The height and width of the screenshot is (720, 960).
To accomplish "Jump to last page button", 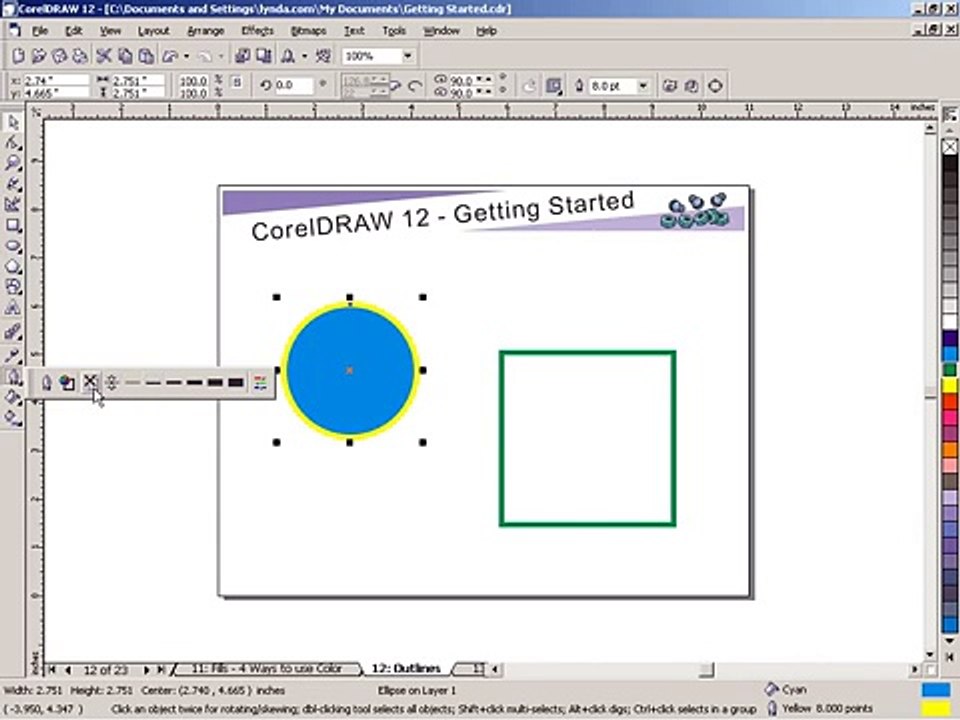I will 162,670.
